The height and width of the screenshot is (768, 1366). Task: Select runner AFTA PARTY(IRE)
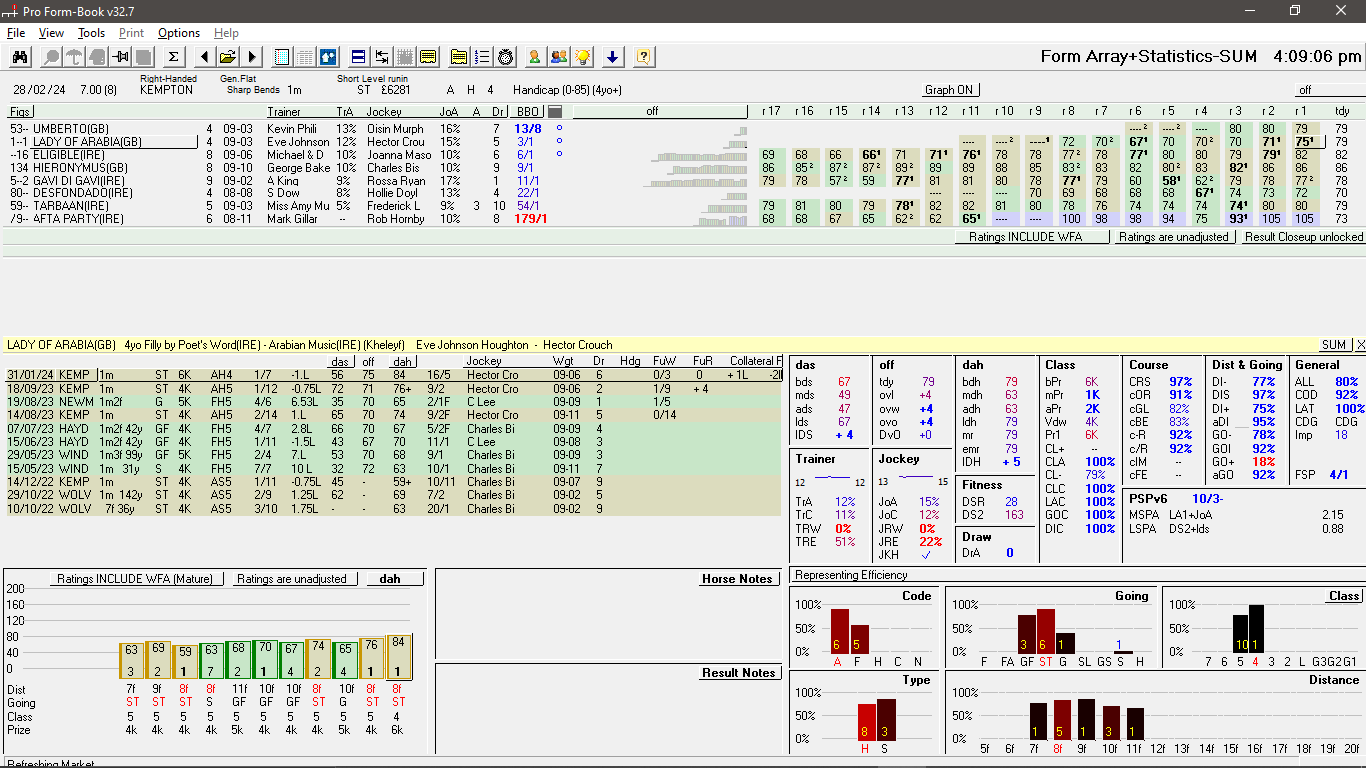78,219
